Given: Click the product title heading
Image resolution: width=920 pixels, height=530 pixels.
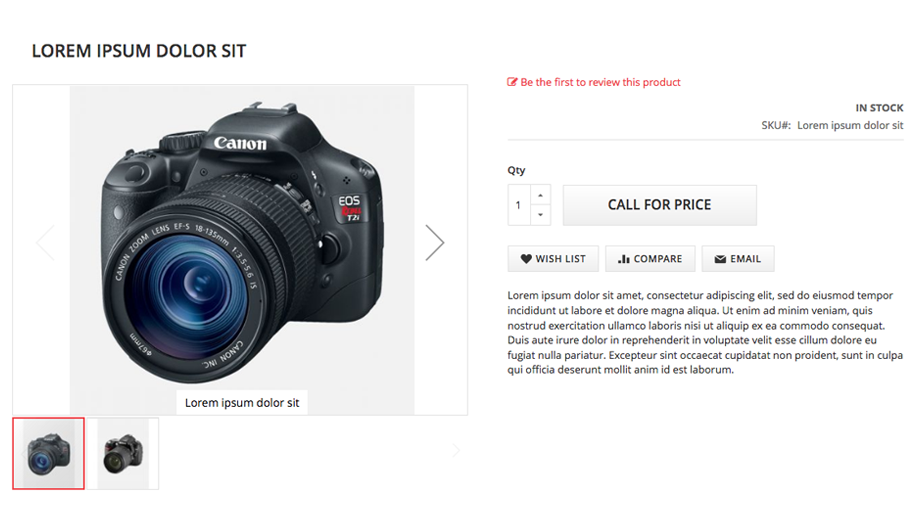Looking at the screenshot, I should click(139, 51).
